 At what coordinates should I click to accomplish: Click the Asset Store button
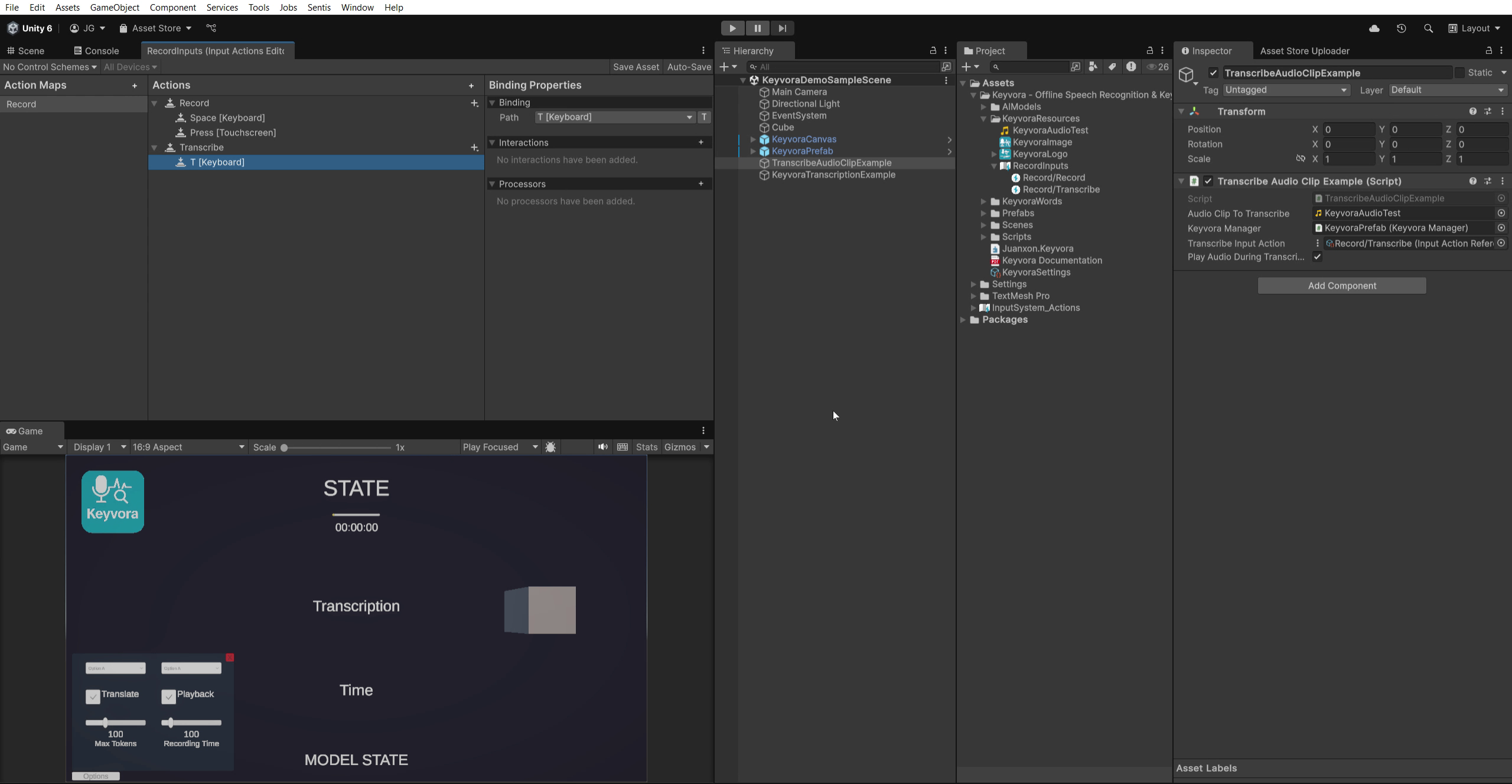tap(155, 28)
